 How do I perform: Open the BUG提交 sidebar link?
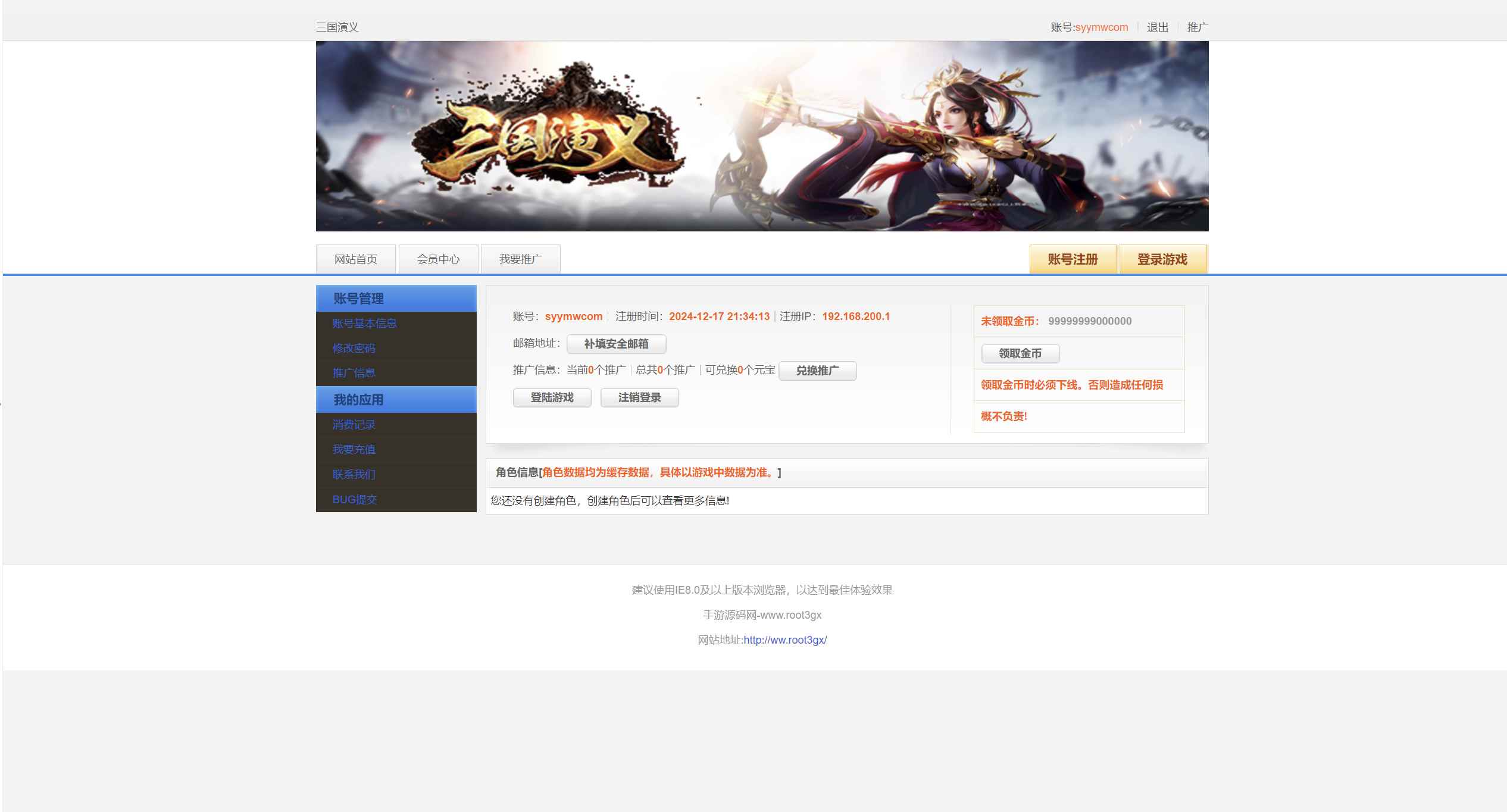pyautogui.click(x=355, y=500)
